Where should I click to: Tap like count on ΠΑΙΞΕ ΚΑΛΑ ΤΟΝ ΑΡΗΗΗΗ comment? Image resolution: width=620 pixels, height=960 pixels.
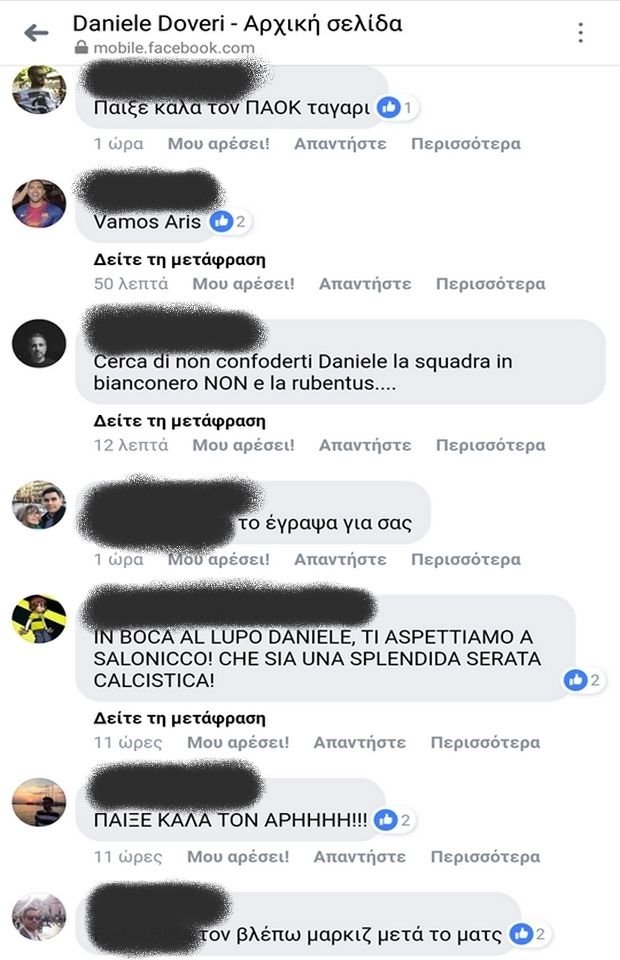pyautogui.click(x=405, y=820)
